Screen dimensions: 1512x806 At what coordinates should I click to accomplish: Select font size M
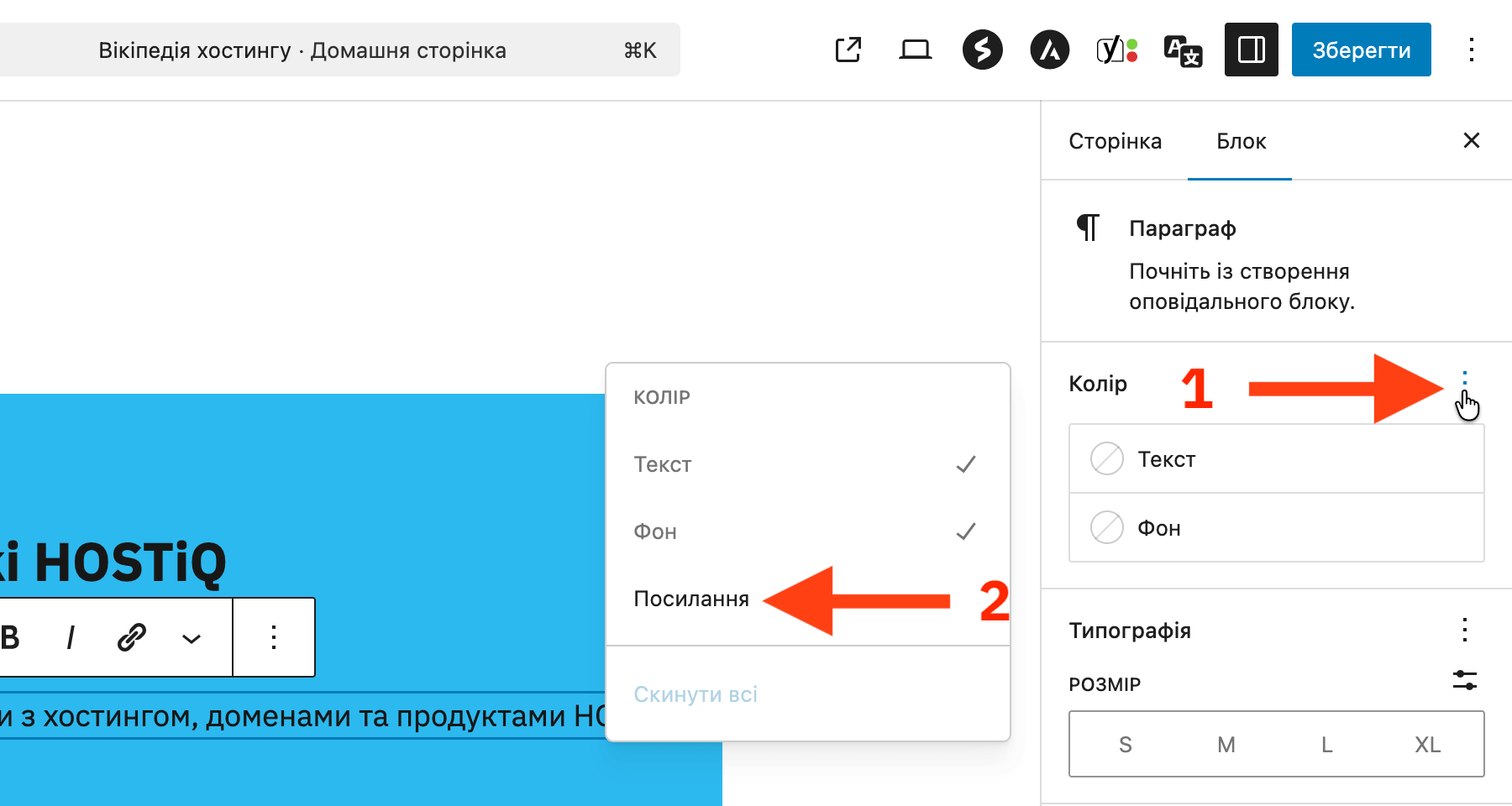[1226, 744]
